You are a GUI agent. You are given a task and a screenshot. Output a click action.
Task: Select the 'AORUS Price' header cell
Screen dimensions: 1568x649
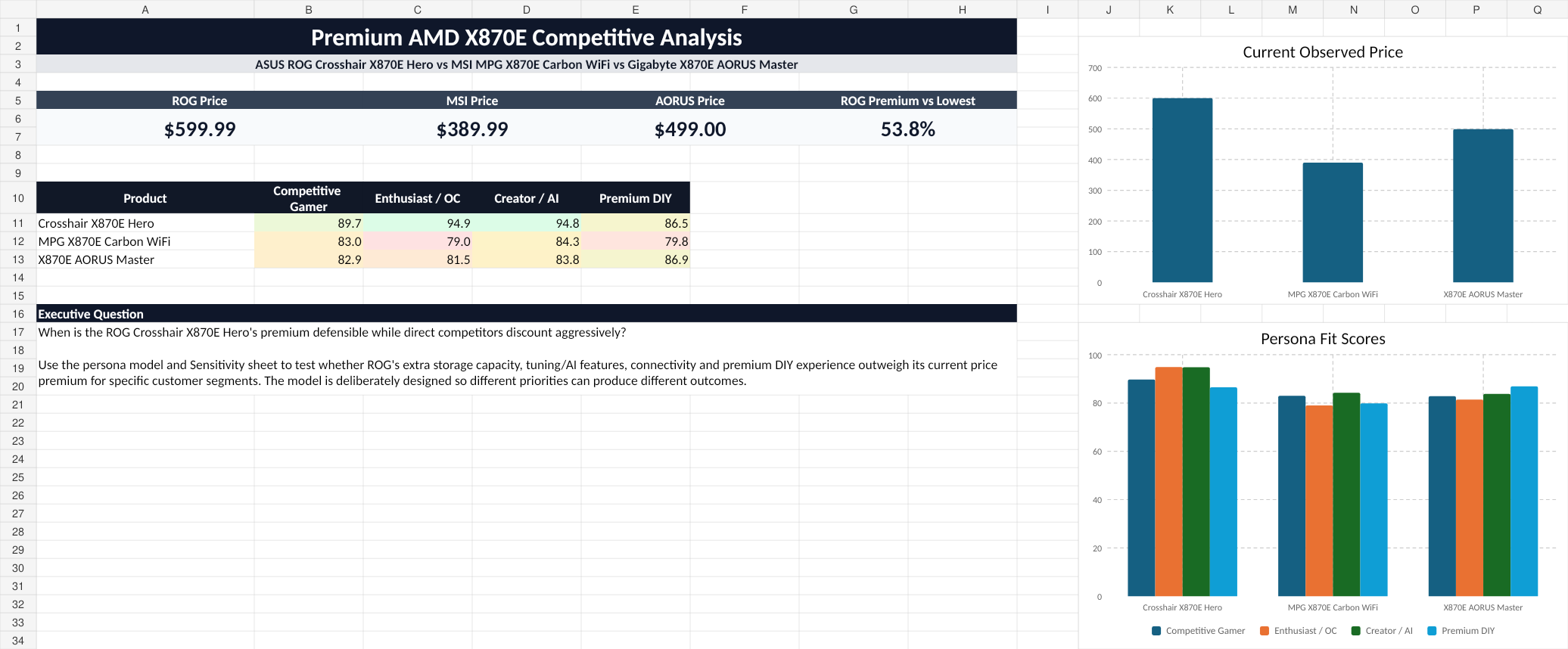[x=690, y=101]
